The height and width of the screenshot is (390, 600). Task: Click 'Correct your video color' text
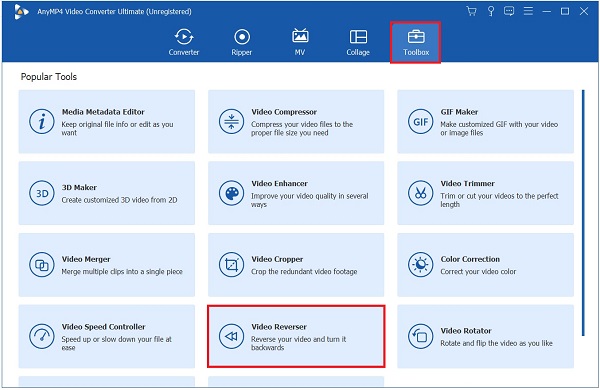click(x=478, y=271)
